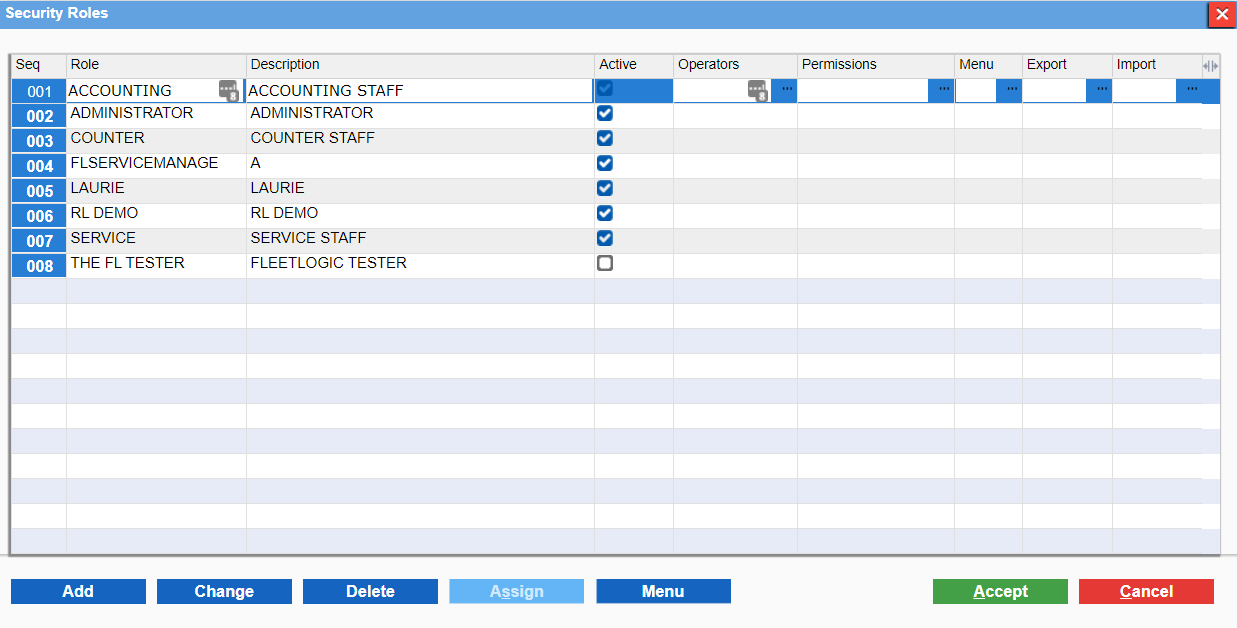Image resolution: width=1237 pixels, height=628 pixels.
Task: Click the green Accept button
Action: [x=1000, y=592]
